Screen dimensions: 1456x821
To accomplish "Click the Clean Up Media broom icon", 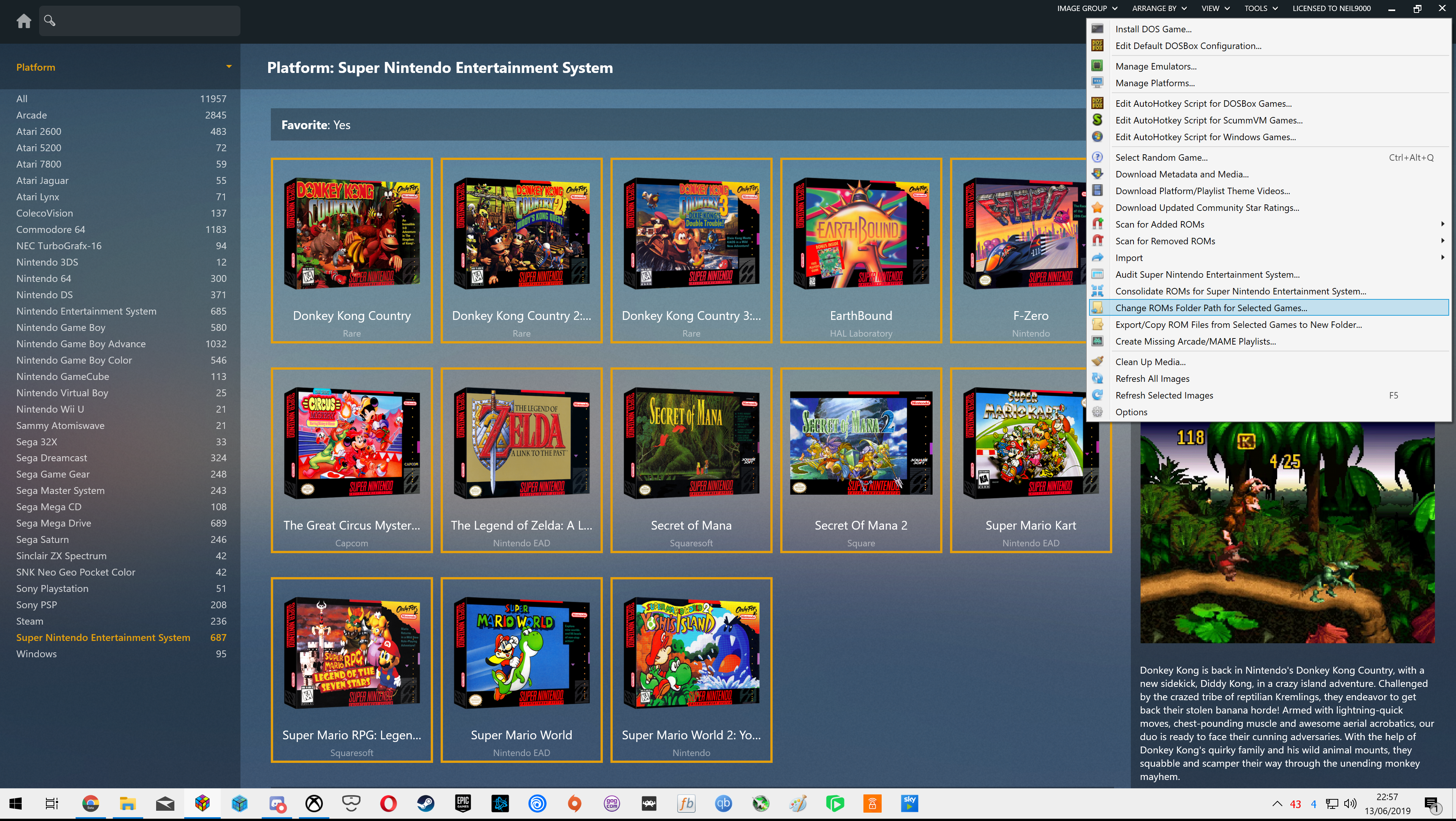I will (x=1097, y=362).
